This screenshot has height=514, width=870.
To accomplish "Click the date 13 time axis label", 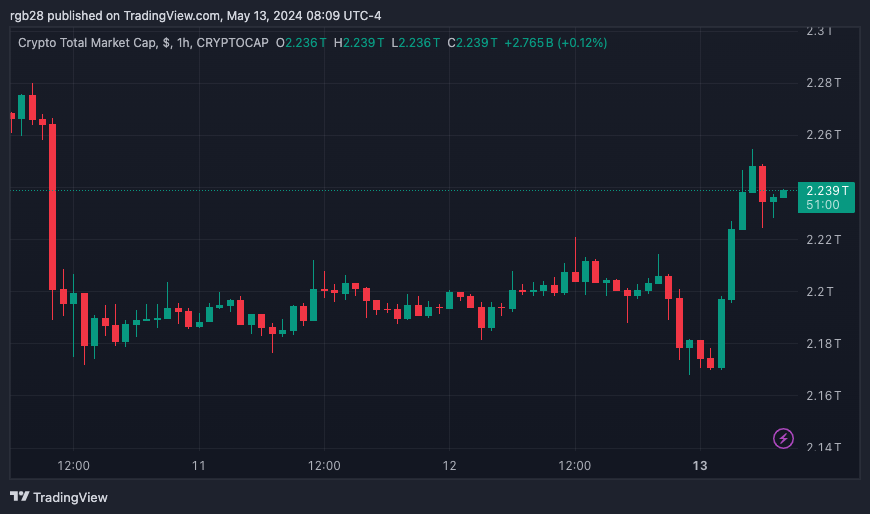I will [700, 466].
